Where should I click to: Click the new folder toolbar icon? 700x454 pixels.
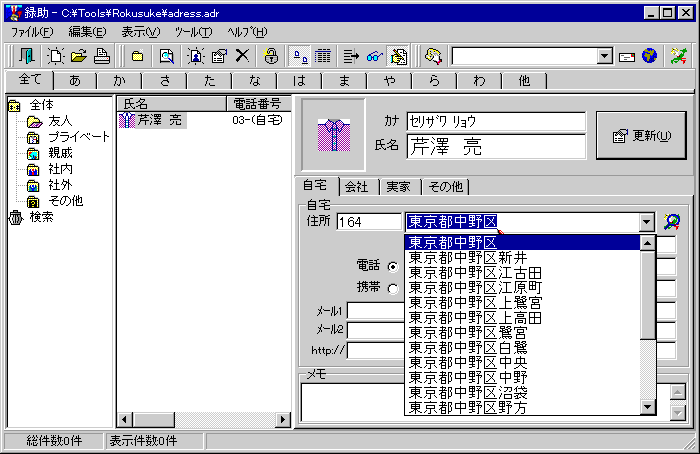coord(138,56)
